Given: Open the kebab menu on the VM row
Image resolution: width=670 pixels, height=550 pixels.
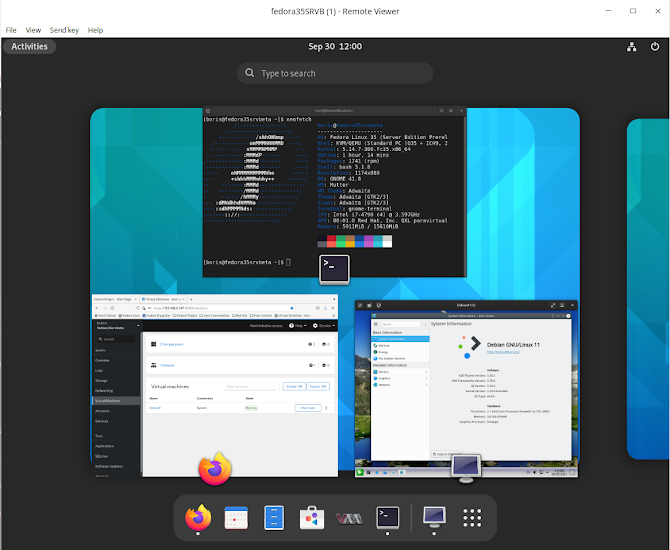Looking at the screenshot, I should click(326, 408).
